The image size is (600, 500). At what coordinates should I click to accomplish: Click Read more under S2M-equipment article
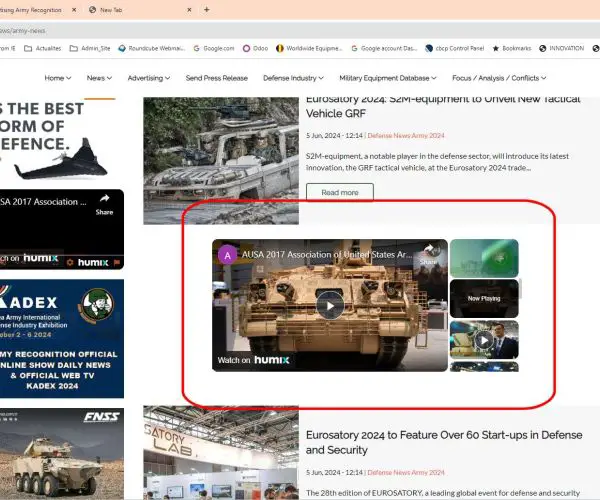(340, 192)
